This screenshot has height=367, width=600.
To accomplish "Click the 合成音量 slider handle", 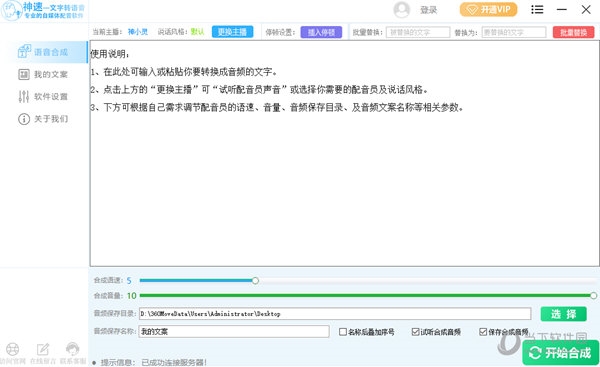I will pyautogui.click(x=593, y=295).
